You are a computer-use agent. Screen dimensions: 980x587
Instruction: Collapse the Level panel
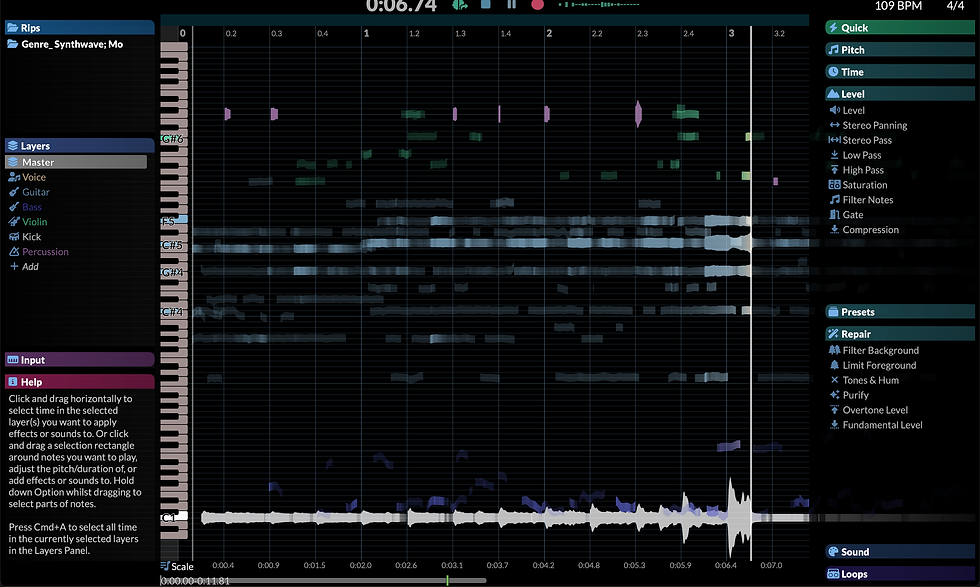[x=899, y=93]
